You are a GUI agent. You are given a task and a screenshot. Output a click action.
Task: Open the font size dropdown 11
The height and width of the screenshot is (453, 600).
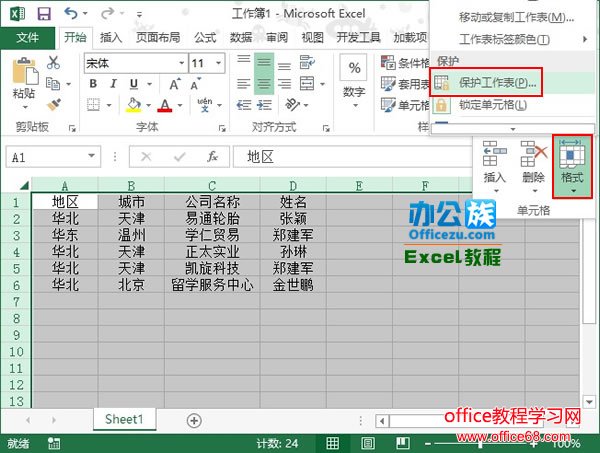[x=218, y=63]
